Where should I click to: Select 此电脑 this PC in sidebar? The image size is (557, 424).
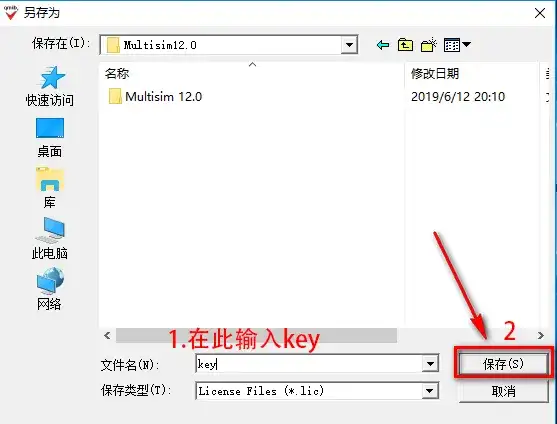50,238
